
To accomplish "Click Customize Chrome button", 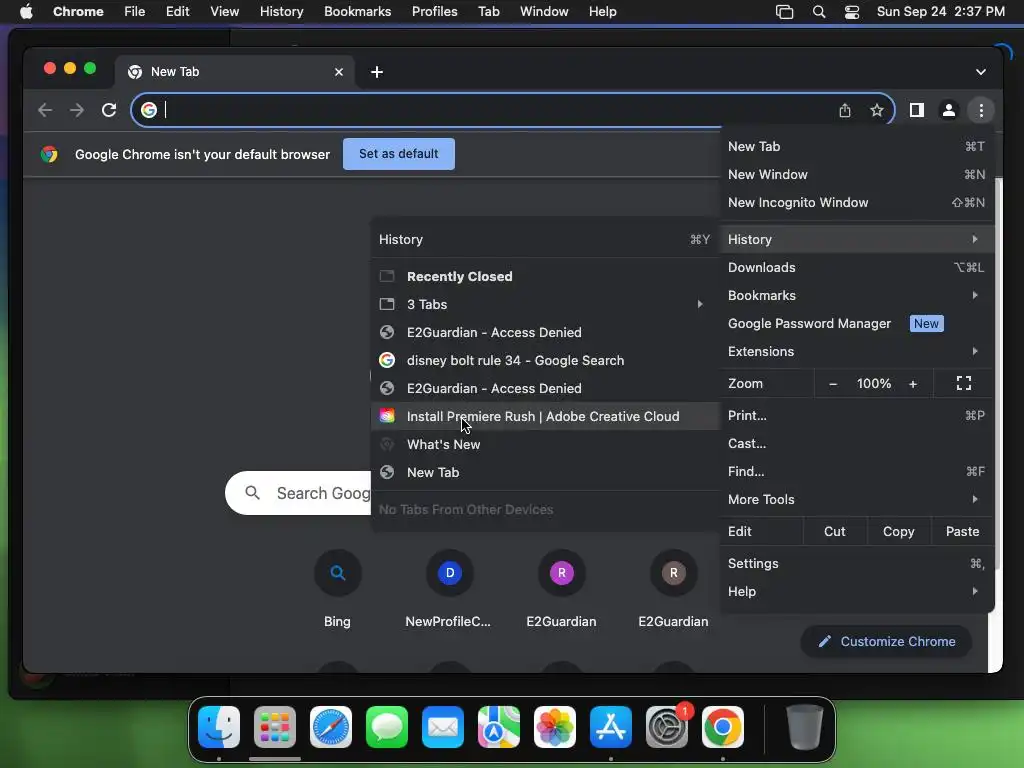I will tap(886, 641).
